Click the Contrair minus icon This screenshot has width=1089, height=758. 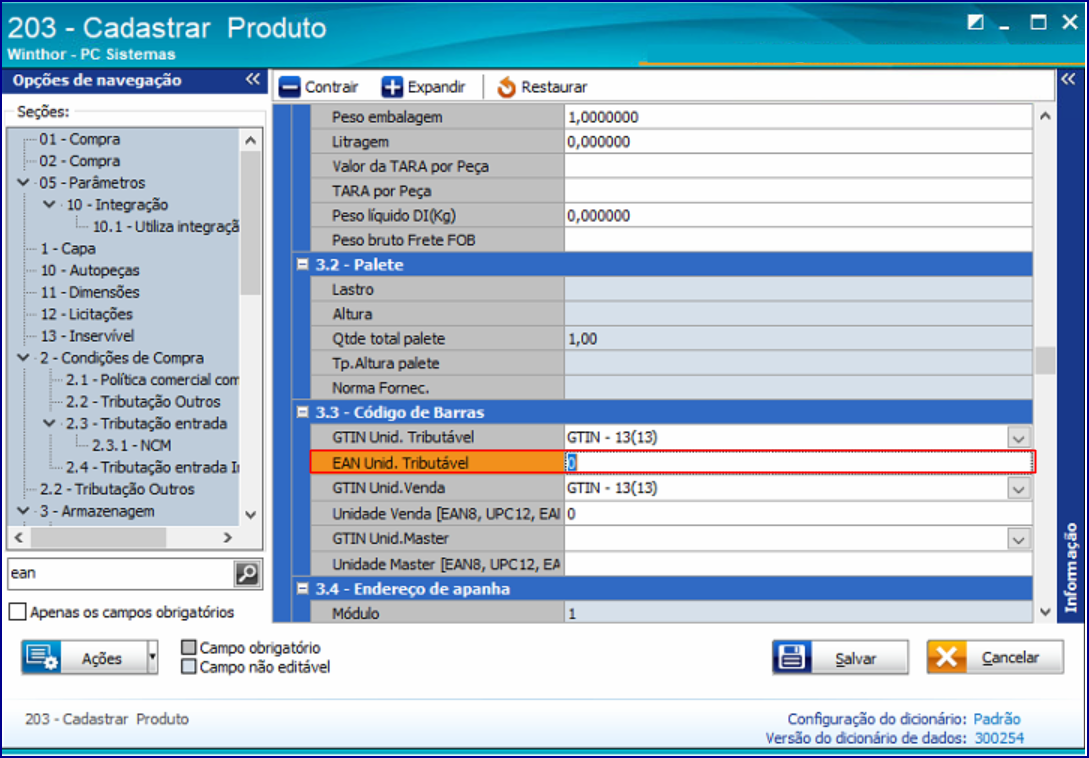pyautogui.click(x=290, y=88)
